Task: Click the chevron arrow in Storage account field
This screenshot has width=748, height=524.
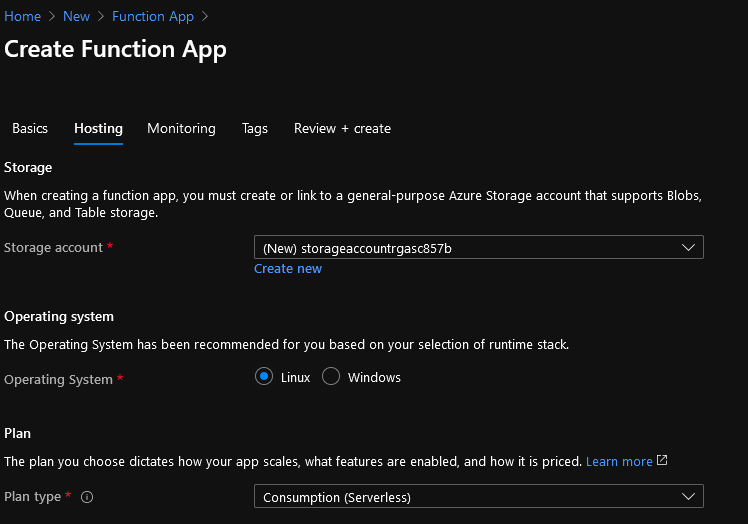Action: [687, 247]
